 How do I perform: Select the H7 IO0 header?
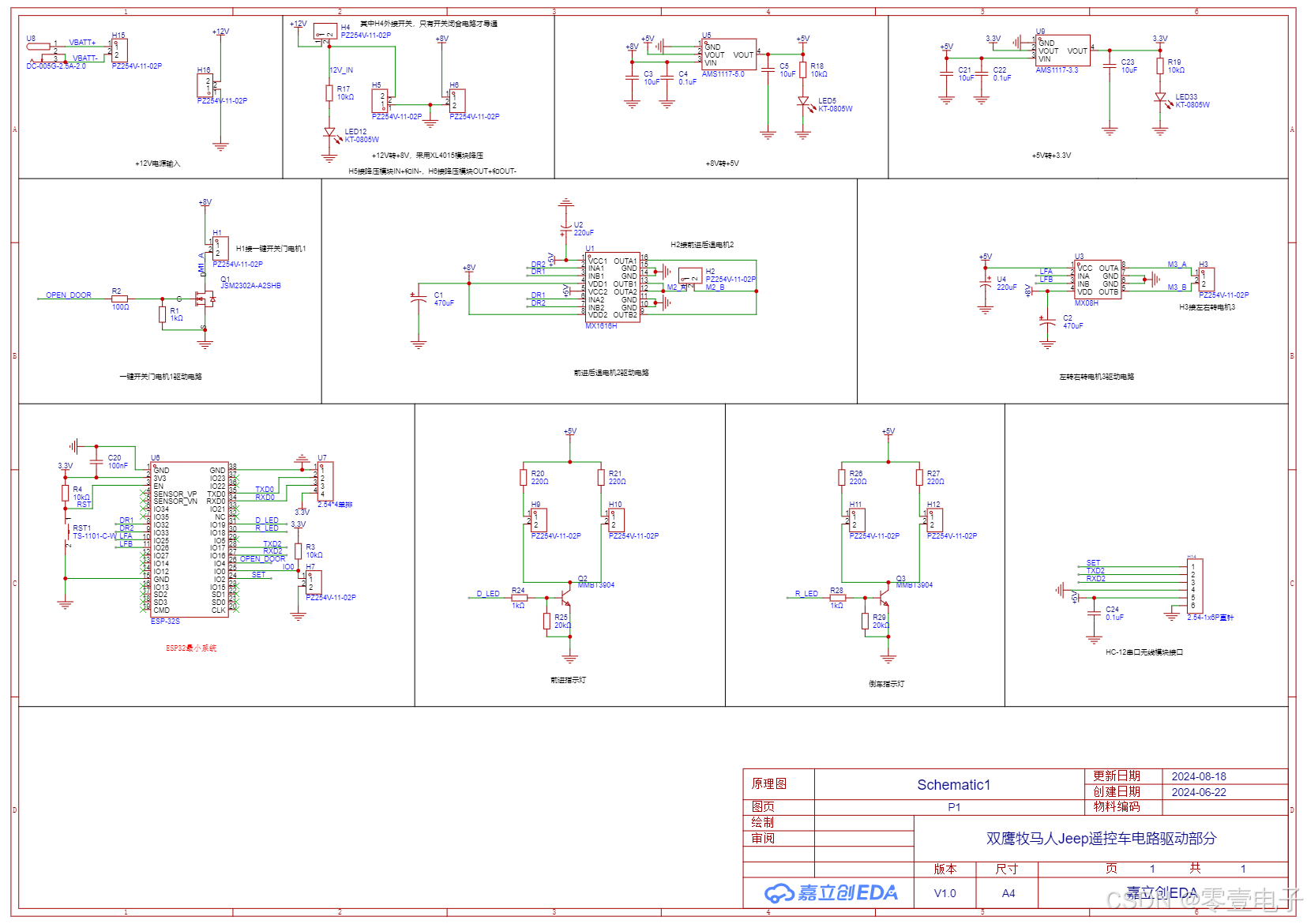314,583
